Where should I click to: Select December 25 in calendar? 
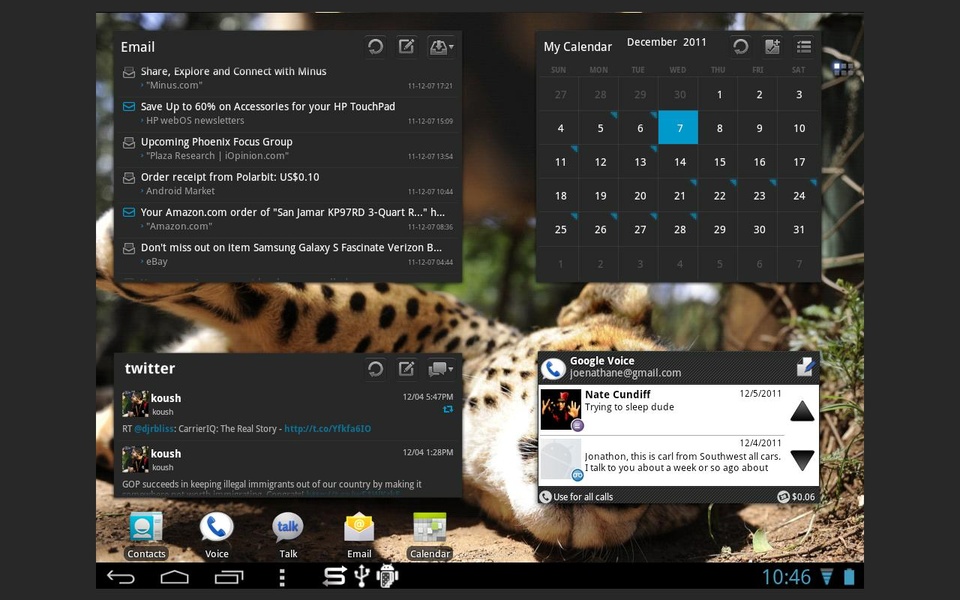[x=559, y=229]
